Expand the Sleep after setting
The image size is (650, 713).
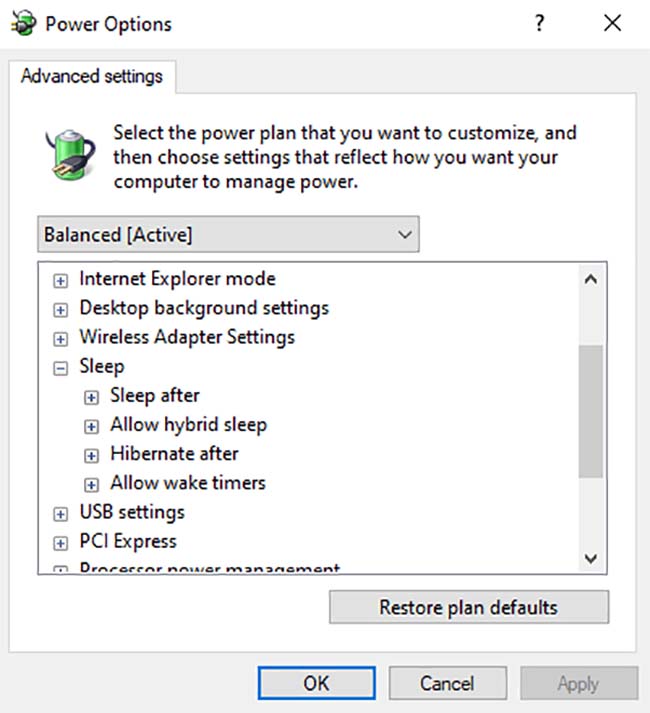click(91, 397)
